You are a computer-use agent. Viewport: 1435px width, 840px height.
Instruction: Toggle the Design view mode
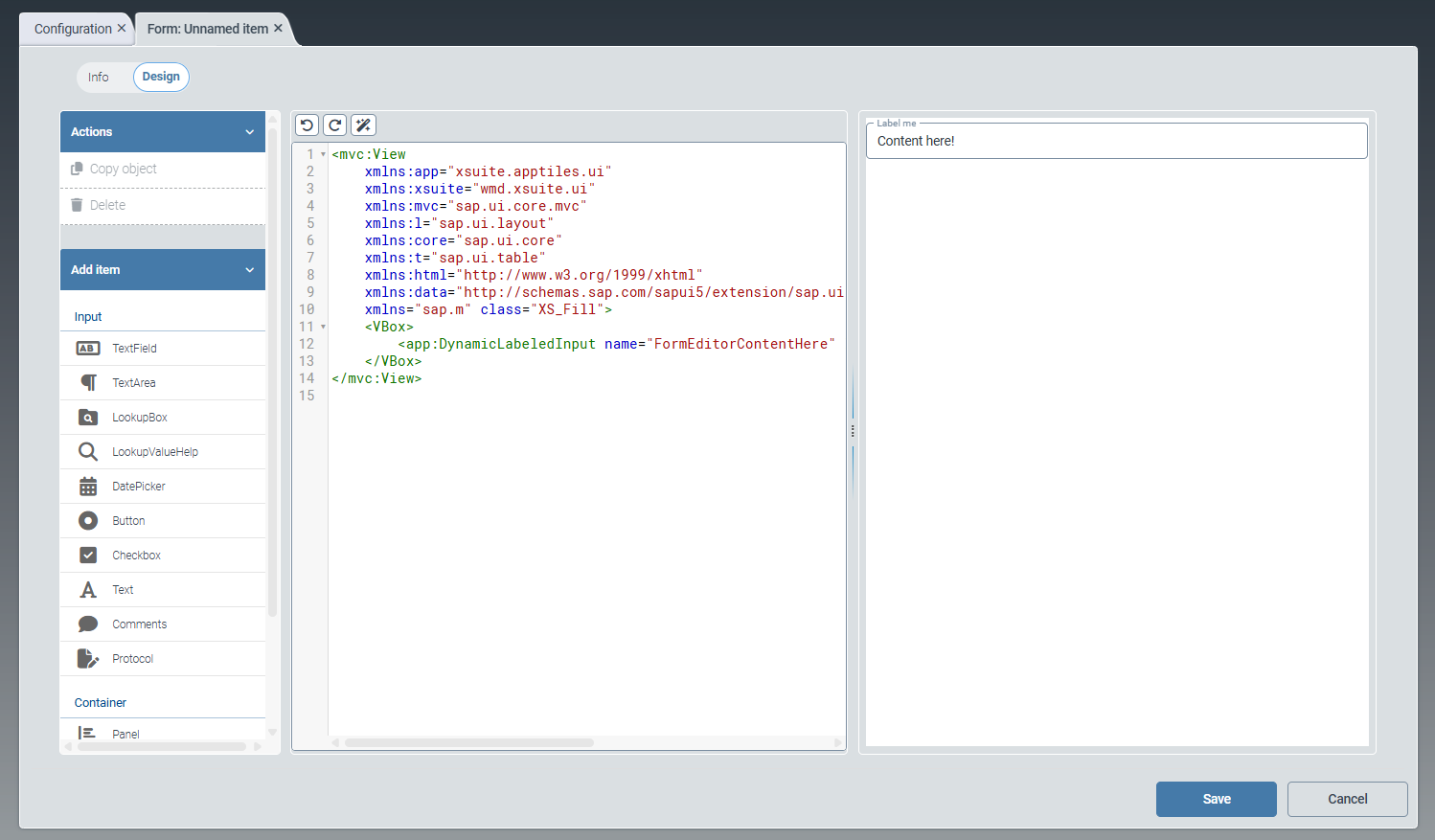pyautogui.click(x=160, y=77)
